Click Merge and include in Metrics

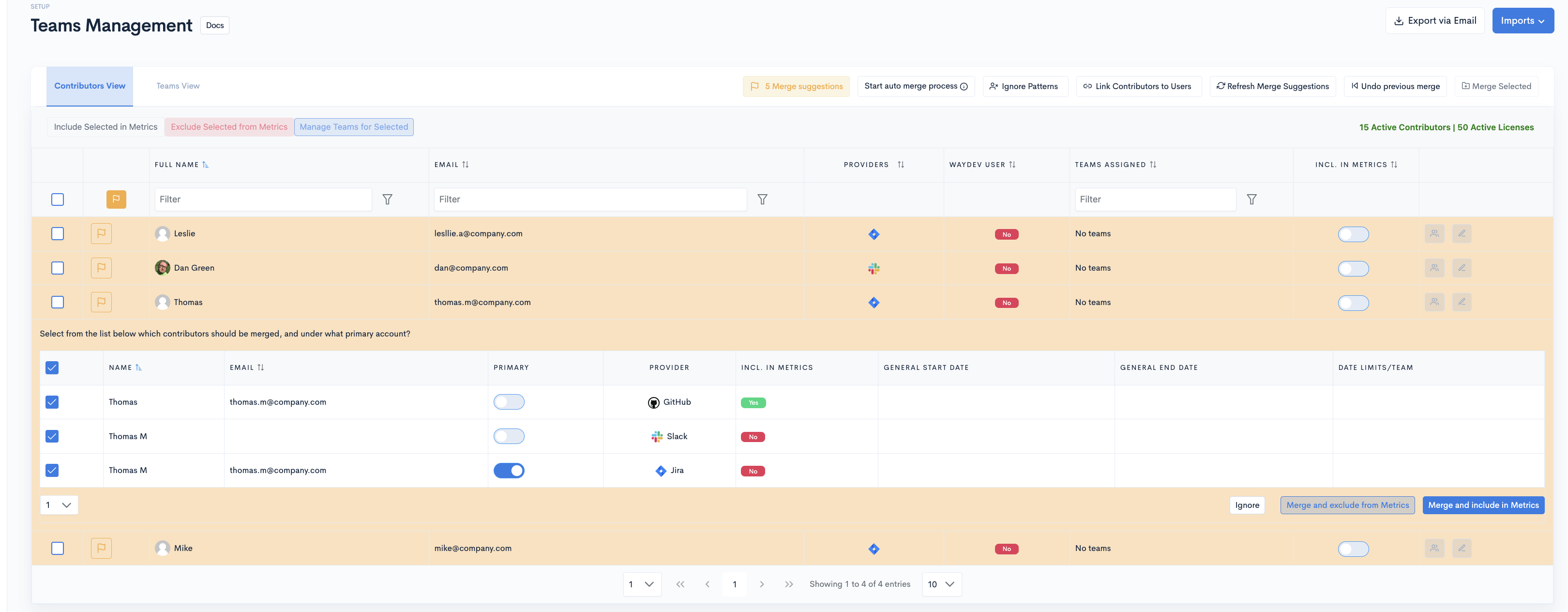coord(1483,505)
